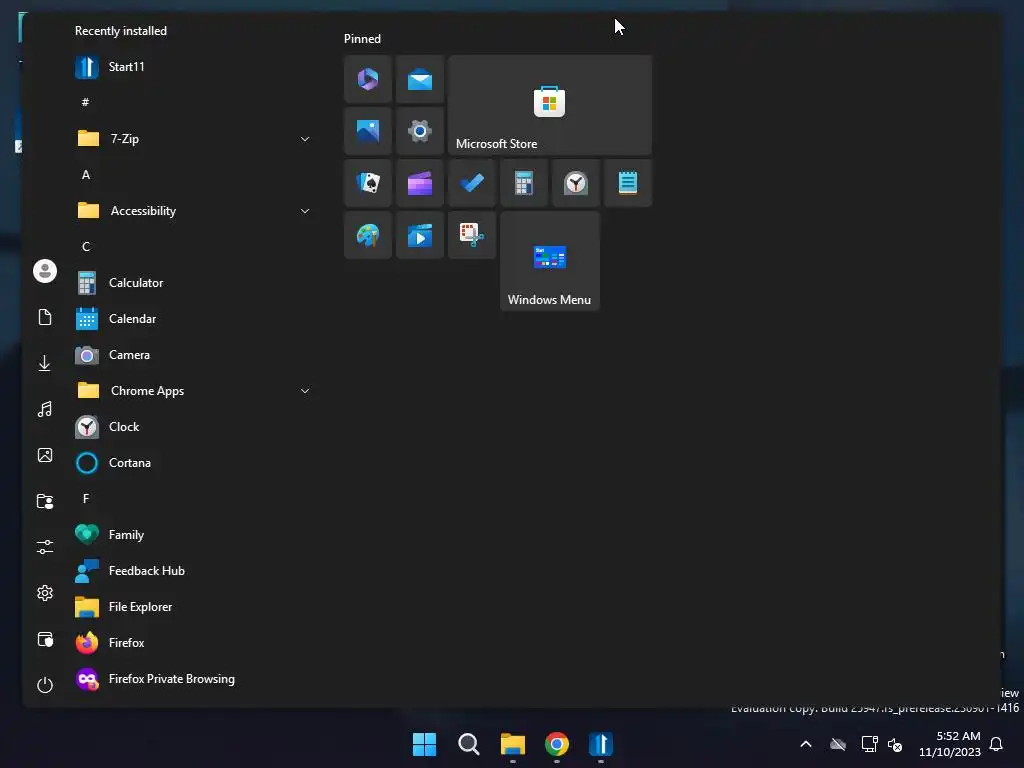The height and width of the screenshot is (768, 1024).
Task: Open the Windows Menu tile
Action: point(550,261)
